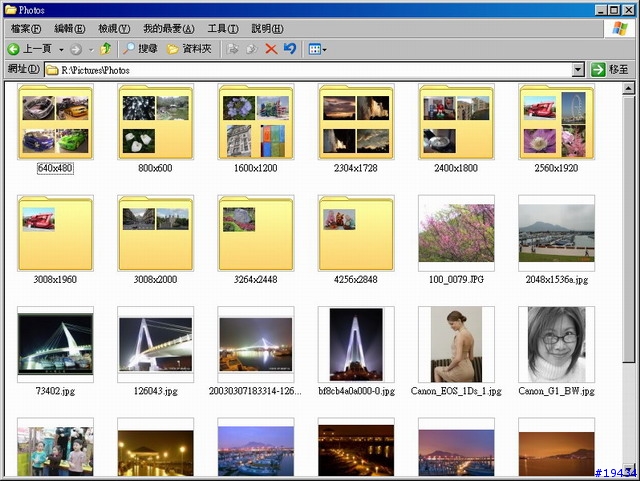Open the Back history dropdown arrow
The height and width of the screenshot is (481, 640).
(x=61, y=50)
